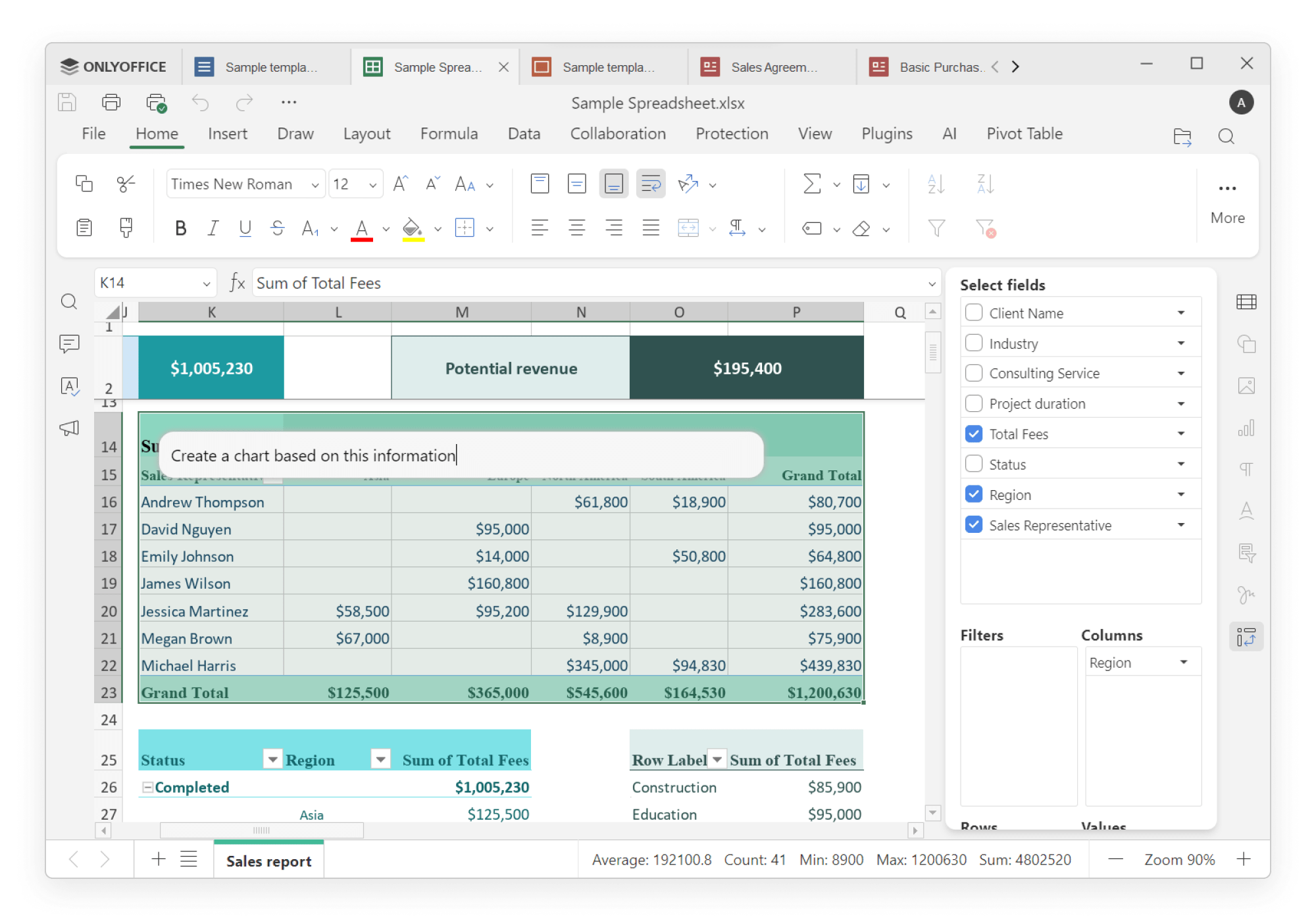The image size is (1316, 921).
Task: Open Pivot Table settings in right sidebar
Action: pyautogui.click(x=1246, y=637)
